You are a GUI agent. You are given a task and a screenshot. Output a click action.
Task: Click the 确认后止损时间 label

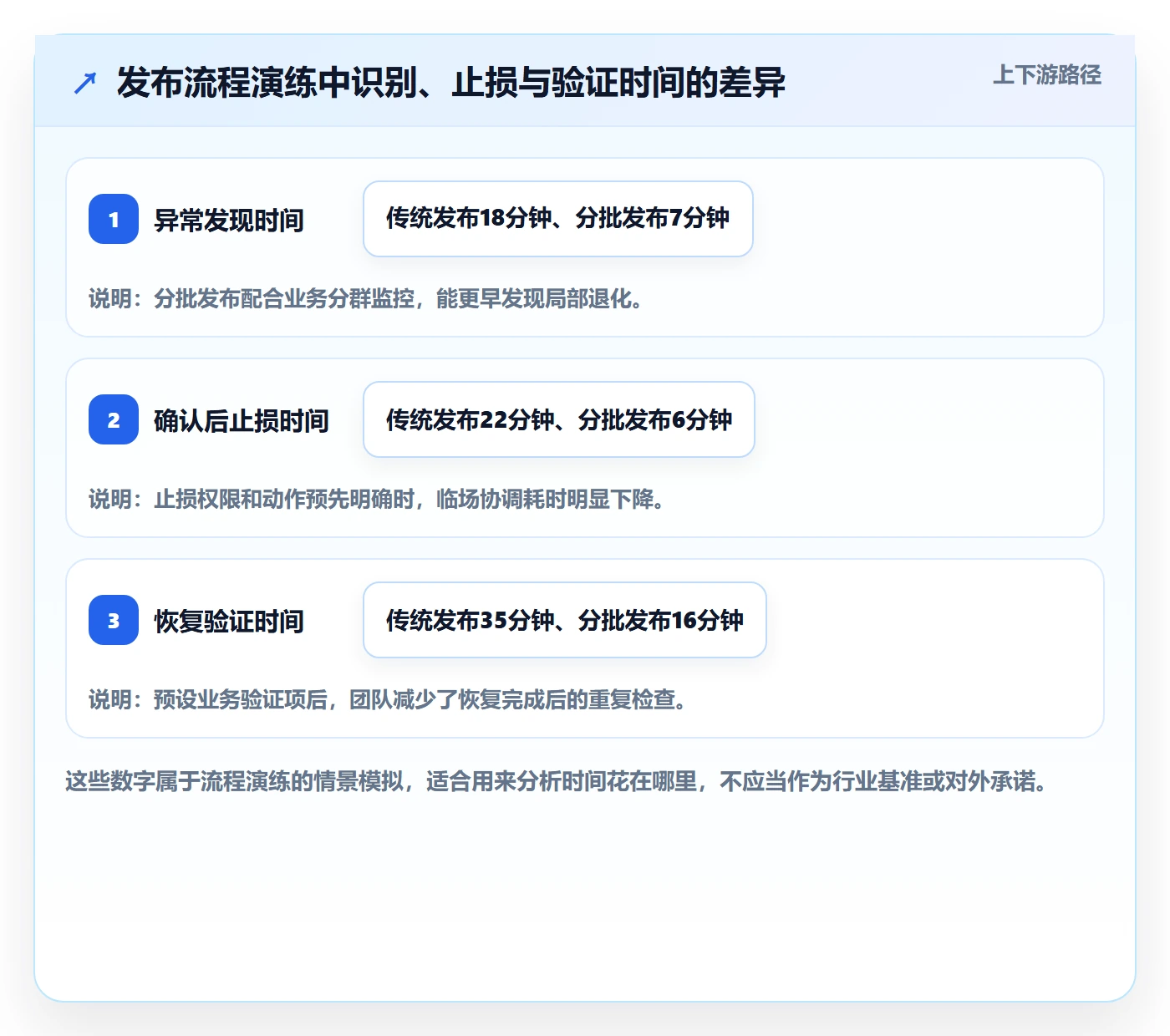point(242,421)
